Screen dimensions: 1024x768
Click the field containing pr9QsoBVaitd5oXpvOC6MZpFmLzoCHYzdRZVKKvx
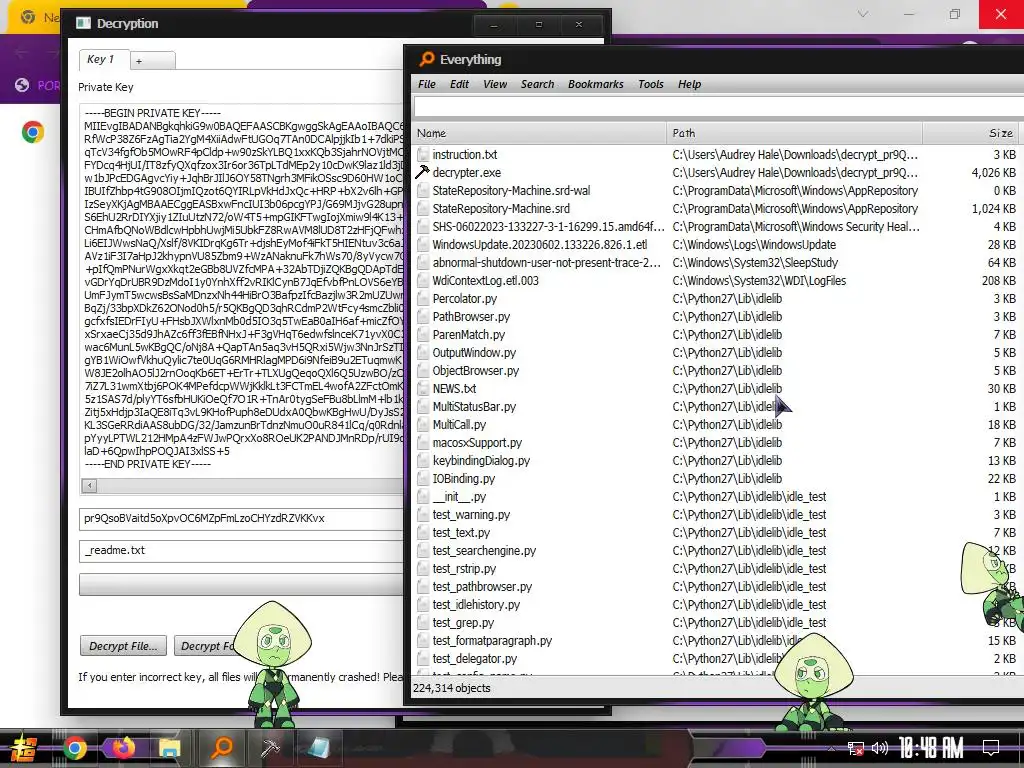pyautogui.click(x=242, y=519)
